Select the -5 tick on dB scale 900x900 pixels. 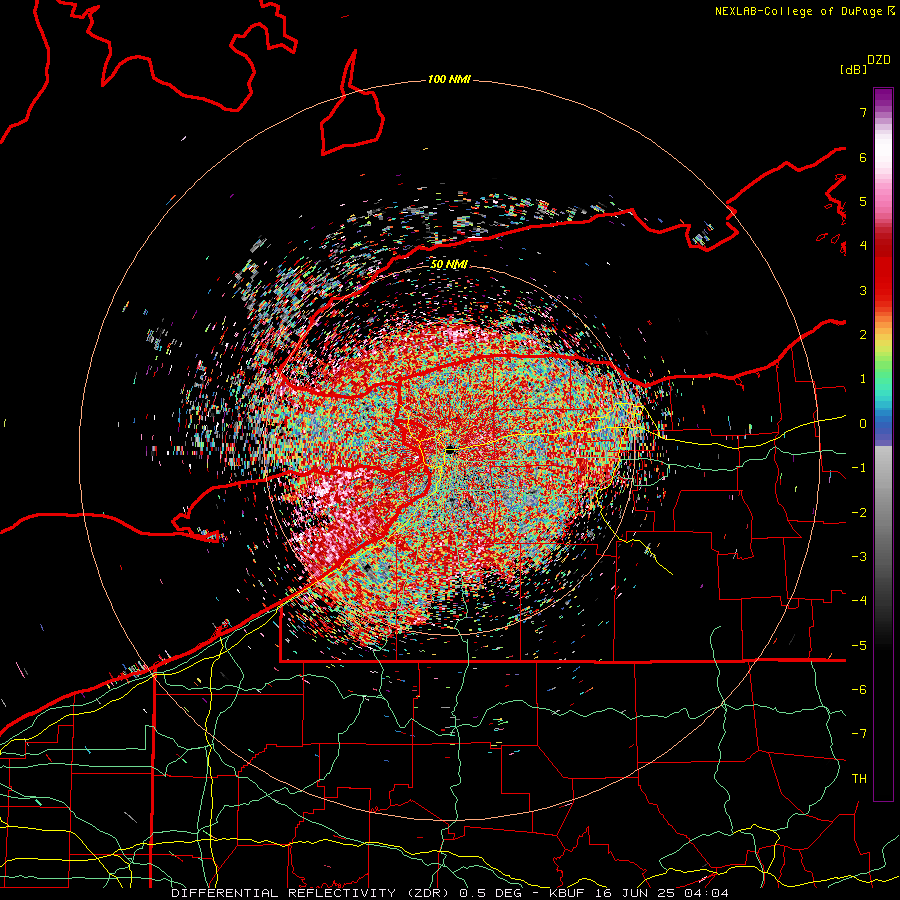pos(859,646)
